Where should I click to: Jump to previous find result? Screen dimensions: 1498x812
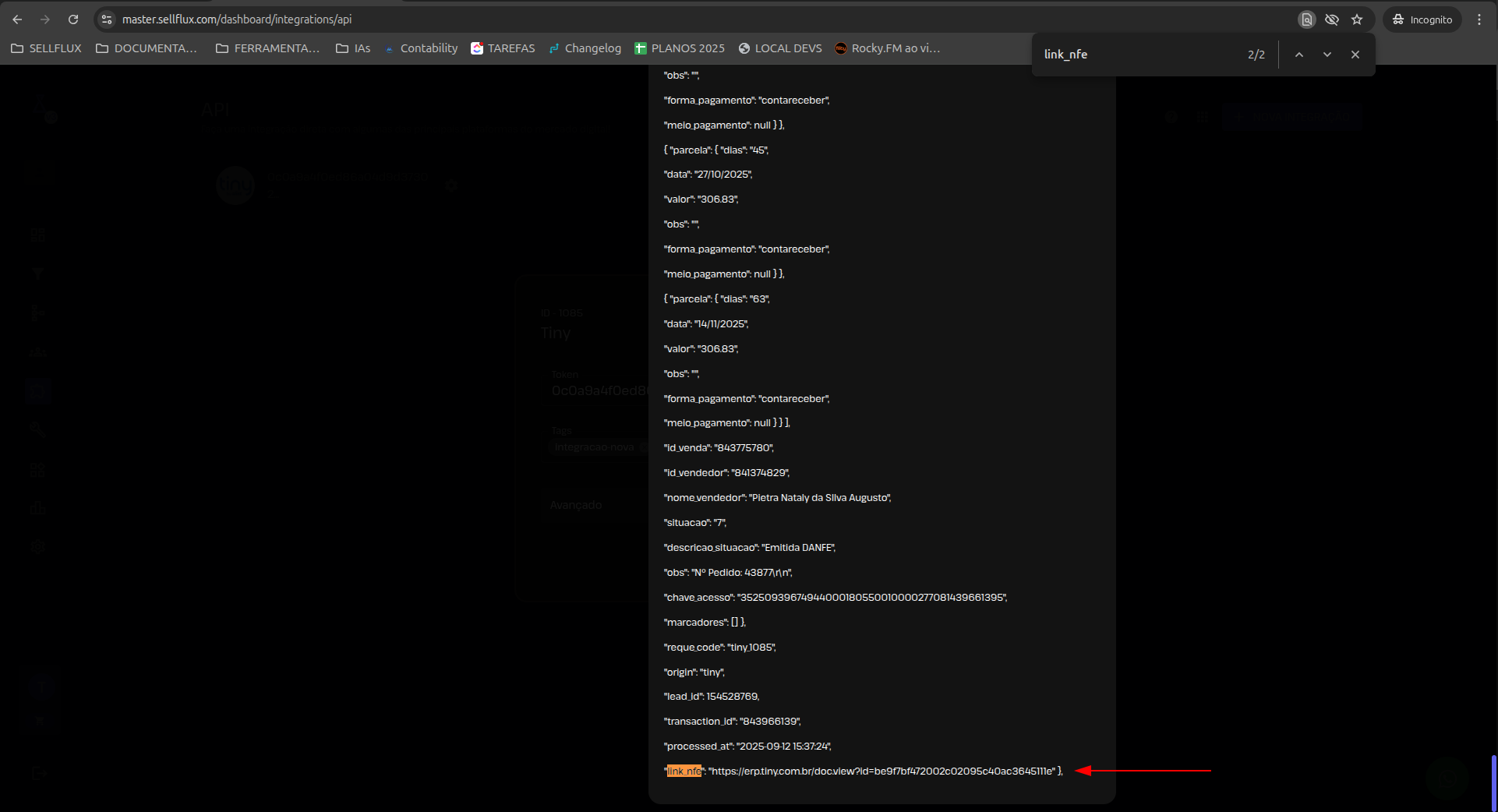pyautogui.click(x=1299, y=55)
